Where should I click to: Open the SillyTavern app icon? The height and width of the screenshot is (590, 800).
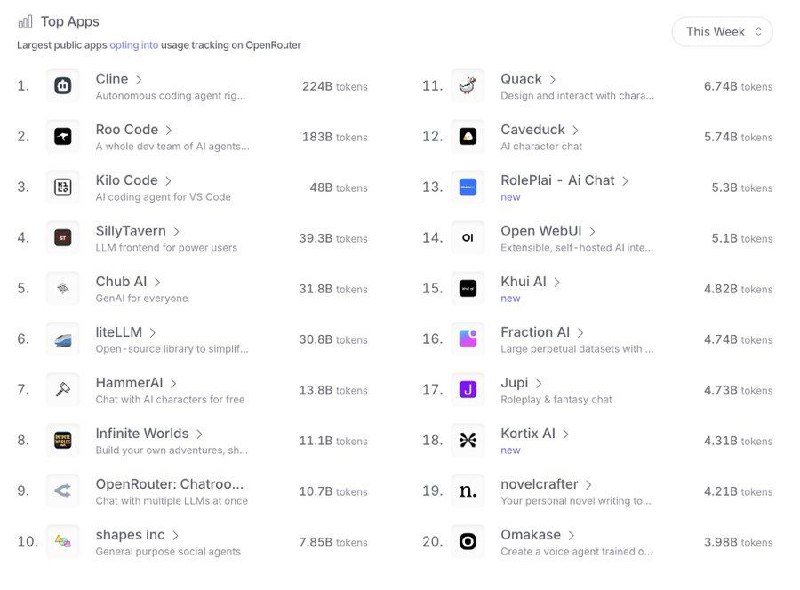click(x=63, y=237)
